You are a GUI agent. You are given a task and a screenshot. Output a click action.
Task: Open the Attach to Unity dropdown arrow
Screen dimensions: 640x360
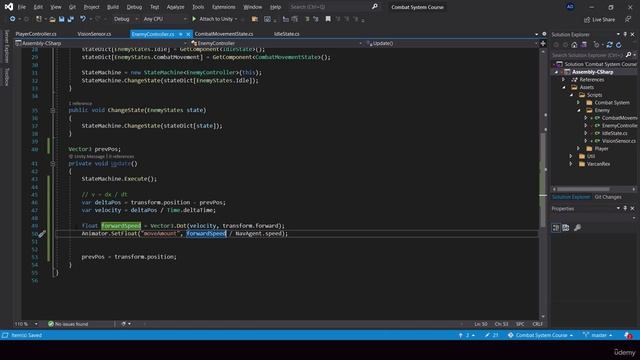click(236, 19)
